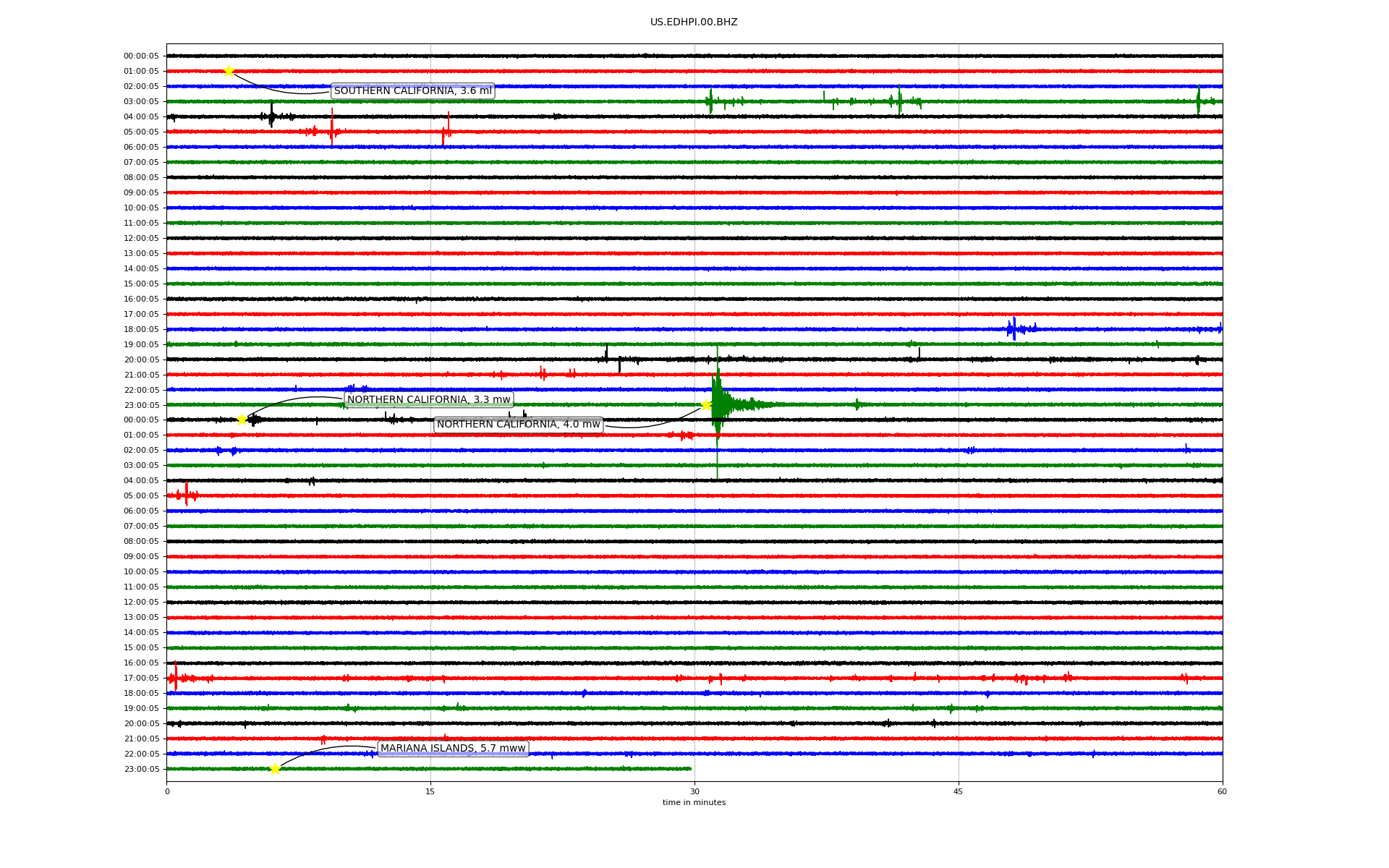This screenshot has width=1389, height=868.
Task: Click the time in minutes axis label
Action: 694,802
